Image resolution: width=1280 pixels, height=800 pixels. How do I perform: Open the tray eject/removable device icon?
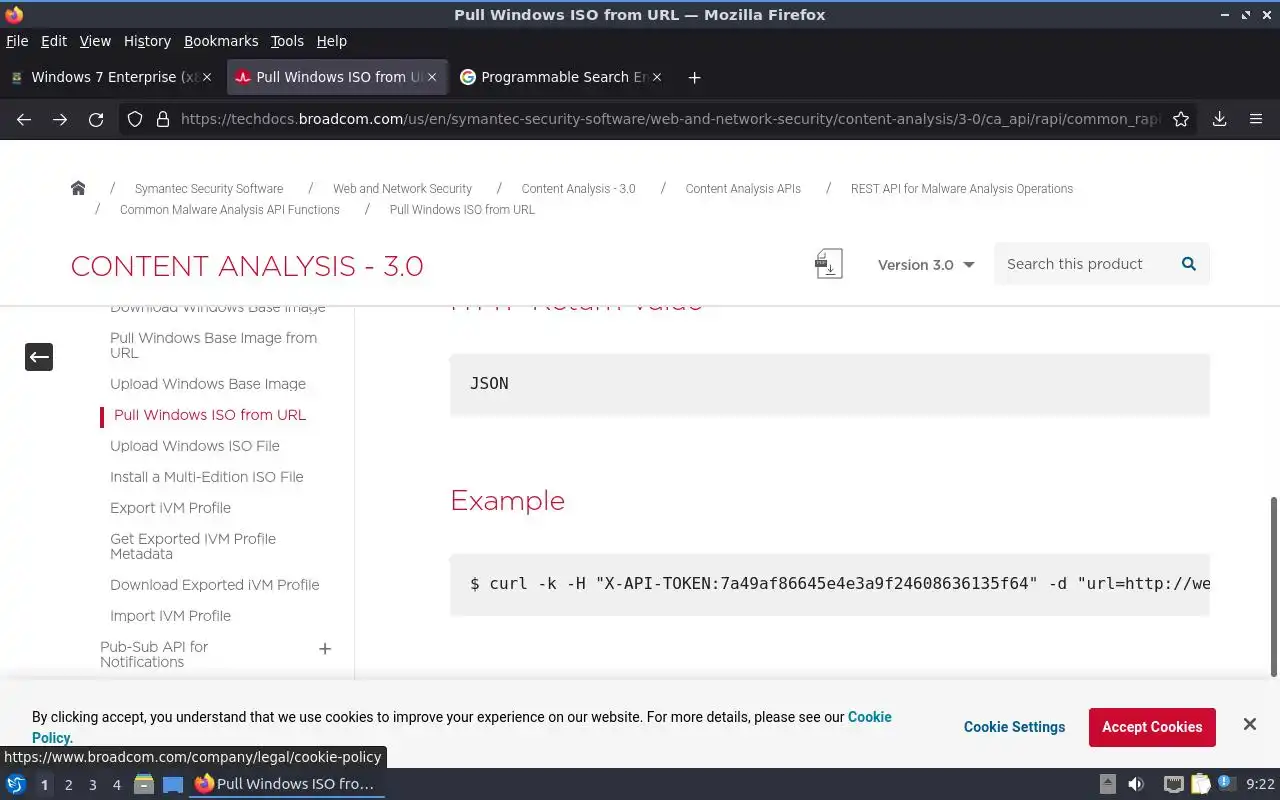click(x=1108, y=785)
